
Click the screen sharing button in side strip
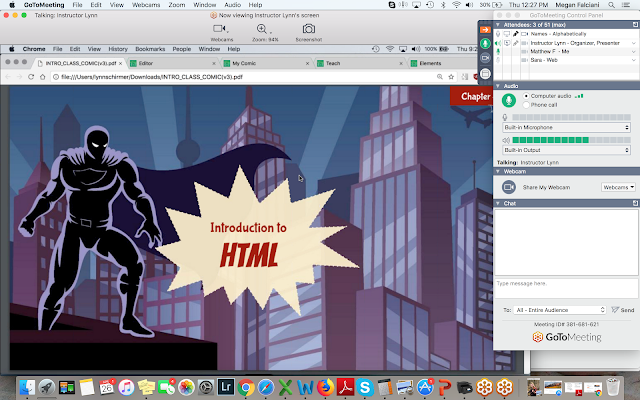[485, 74]
